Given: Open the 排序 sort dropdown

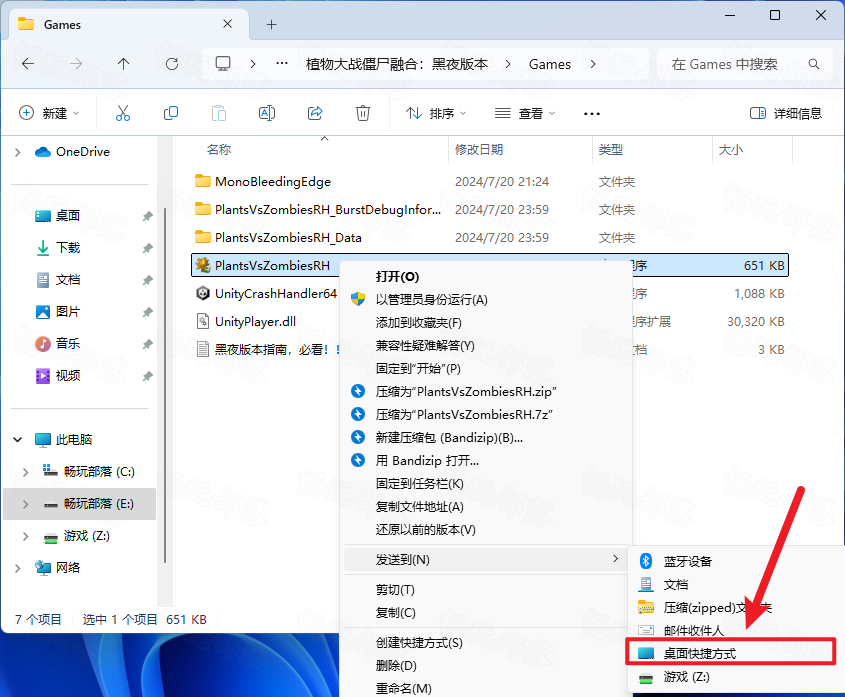Looking at the screenshot, I should pyautogui.click(x=436, y=113).
